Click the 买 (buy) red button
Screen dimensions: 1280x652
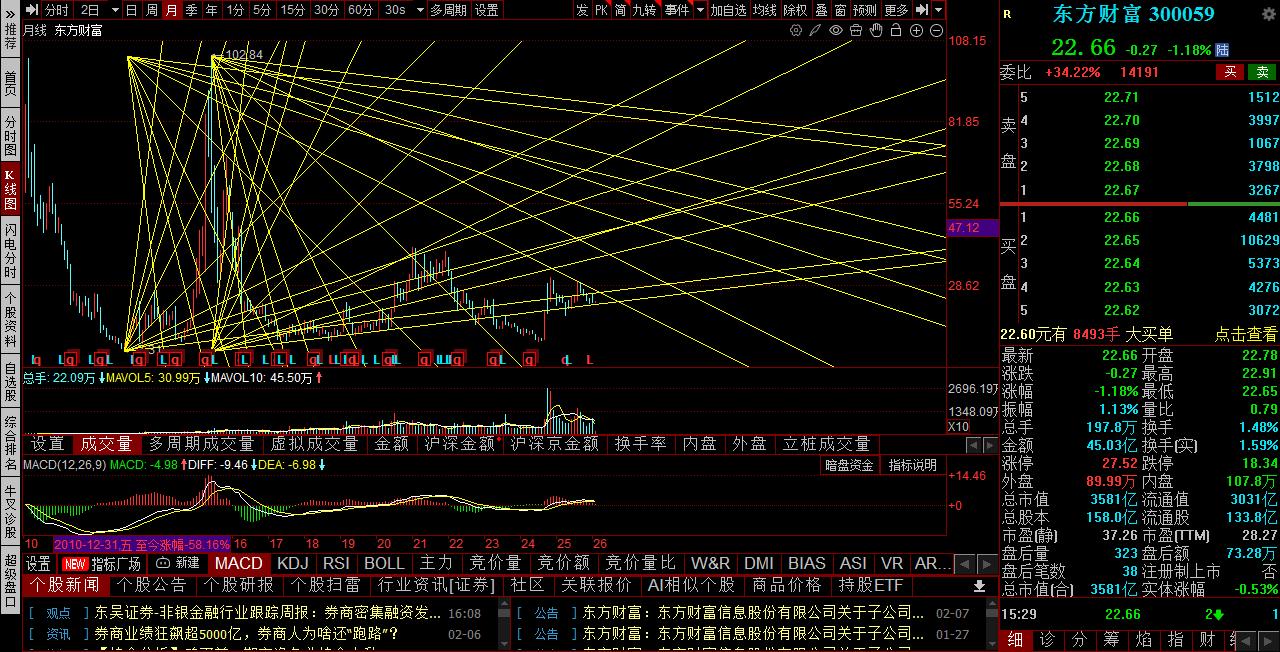[x=1229, y=72]
